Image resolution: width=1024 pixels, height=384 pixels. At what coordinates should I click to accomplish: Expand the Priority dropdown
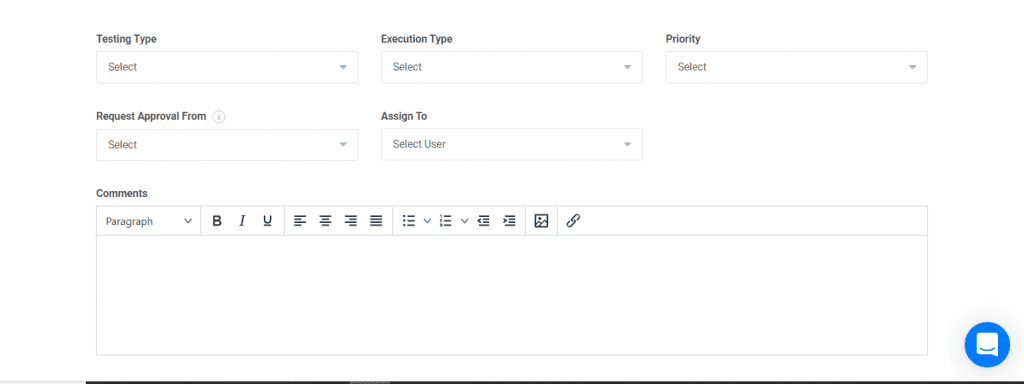797,67
